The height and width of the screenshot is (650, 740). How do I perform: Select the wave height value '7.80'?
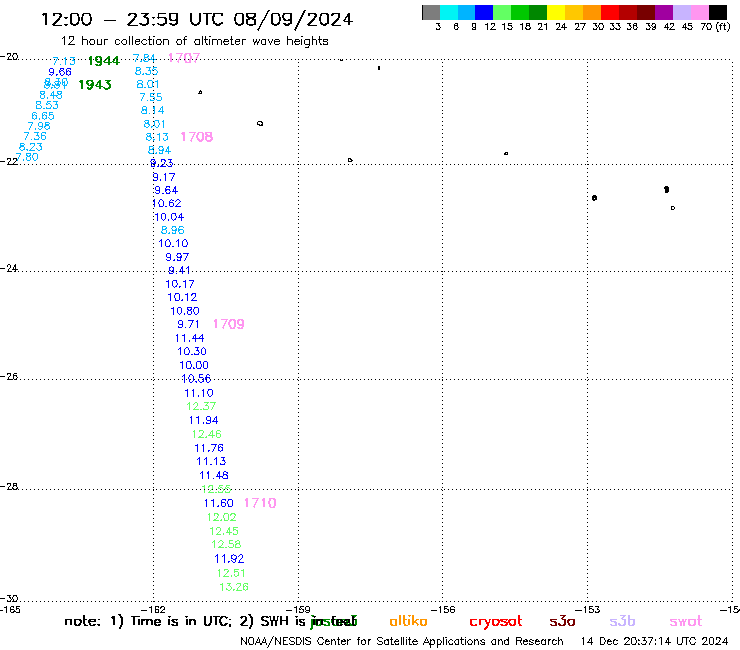[x=27, y=157]
